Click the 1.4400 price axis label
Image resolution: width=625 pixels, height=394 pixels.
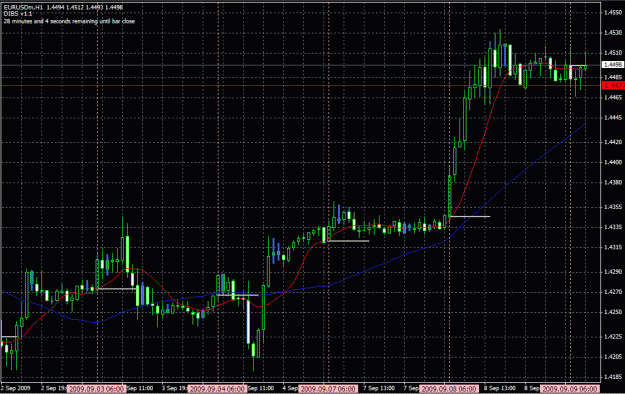pos(613,162)
